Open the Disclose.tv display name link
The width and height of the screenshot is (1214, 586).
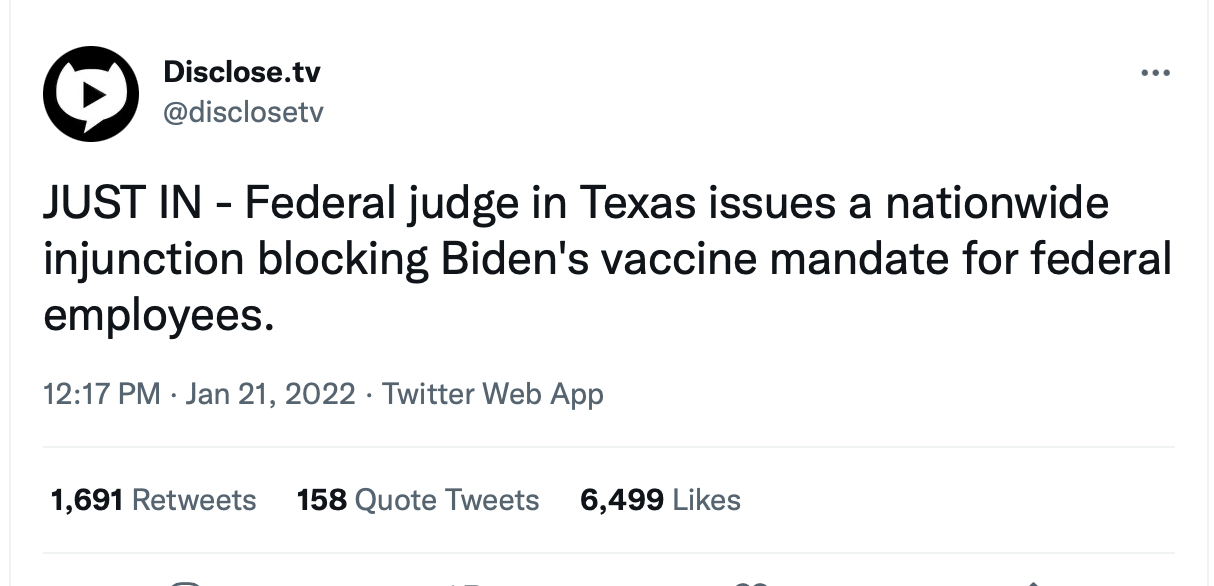click(x=241, y=72)
